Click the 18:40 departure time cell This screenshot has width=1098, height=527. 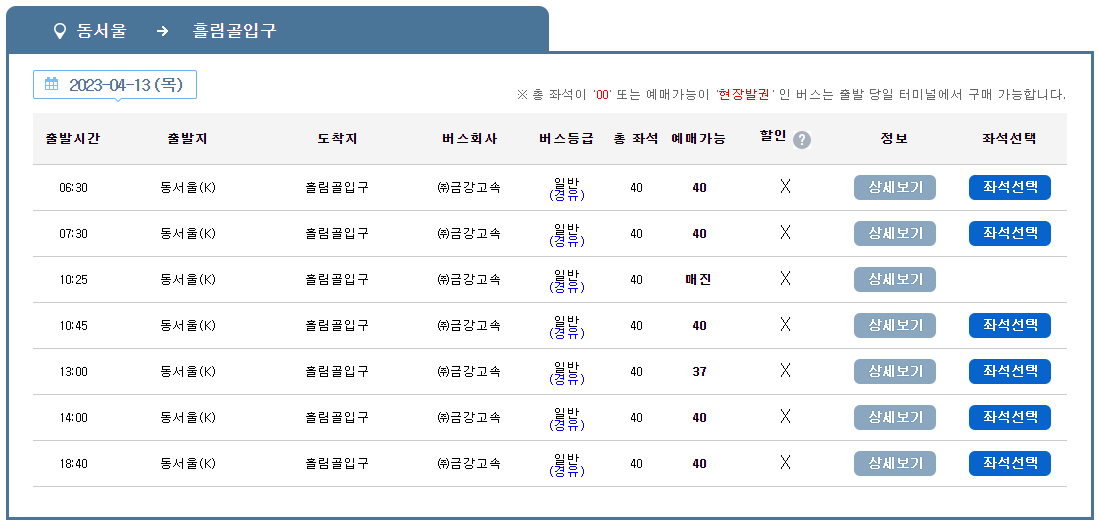(x=74, y=463)
